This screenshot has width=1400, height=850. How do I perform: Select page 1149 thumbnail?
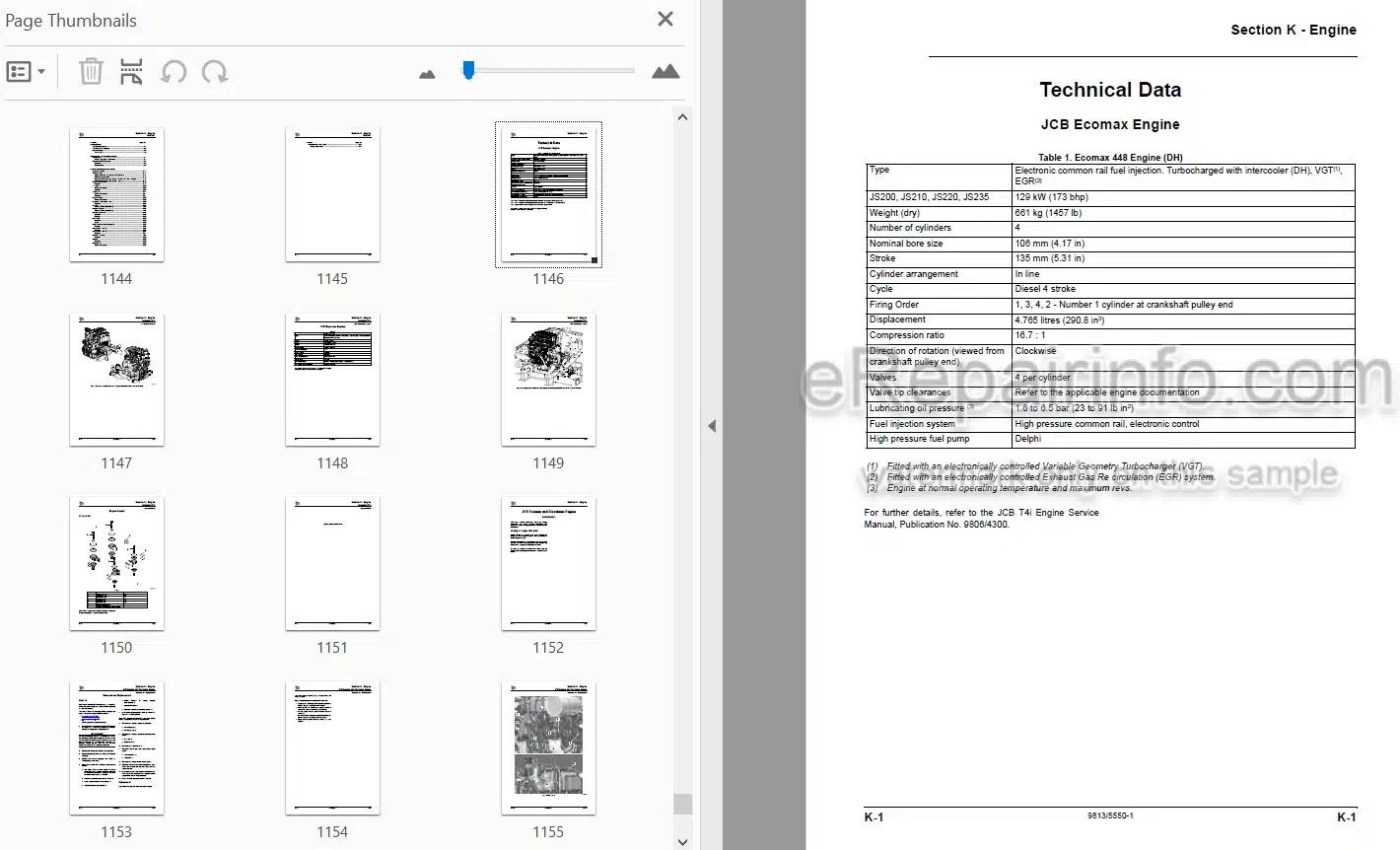tap(548, 380)
